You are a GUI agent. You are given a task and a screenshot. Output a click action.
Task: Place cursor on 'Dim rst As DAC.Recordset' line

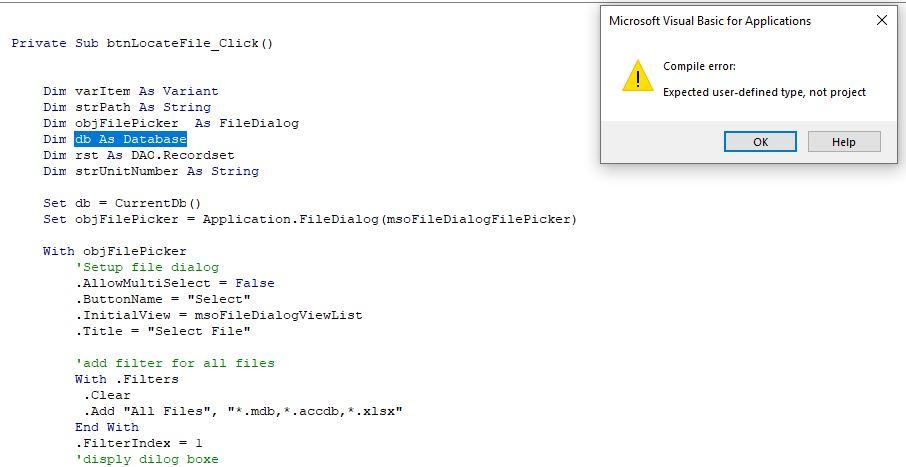click(x=139, y=155)
